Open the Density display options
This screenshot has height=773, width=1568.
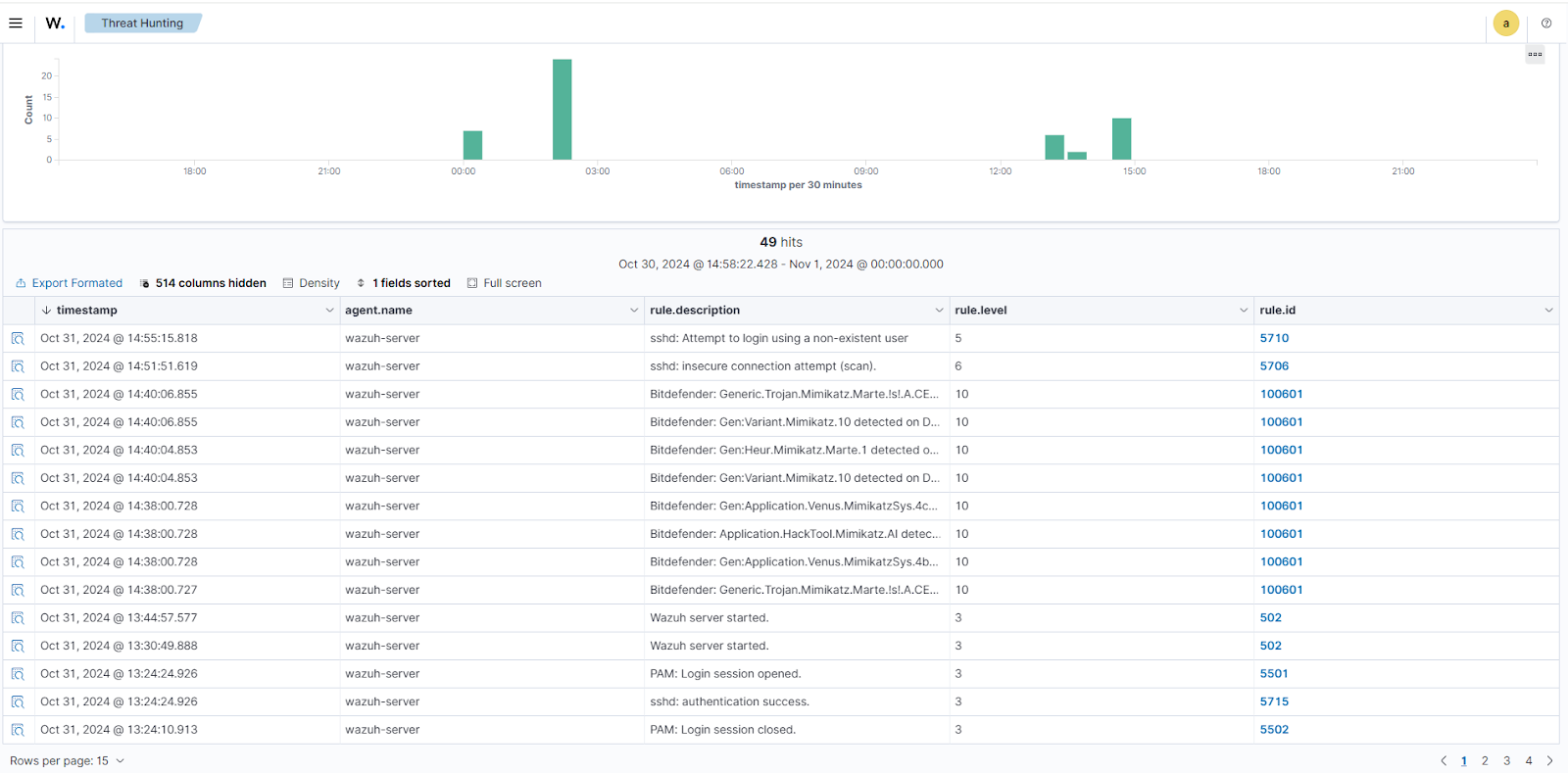coord(311,283)
